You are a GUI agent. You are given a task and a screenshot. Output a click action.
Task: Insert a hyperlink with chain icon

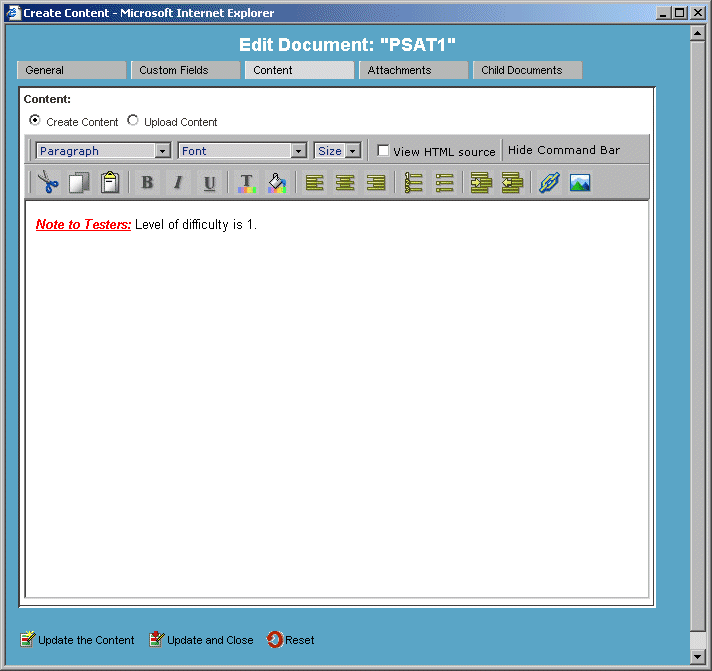tap(549, 183)
